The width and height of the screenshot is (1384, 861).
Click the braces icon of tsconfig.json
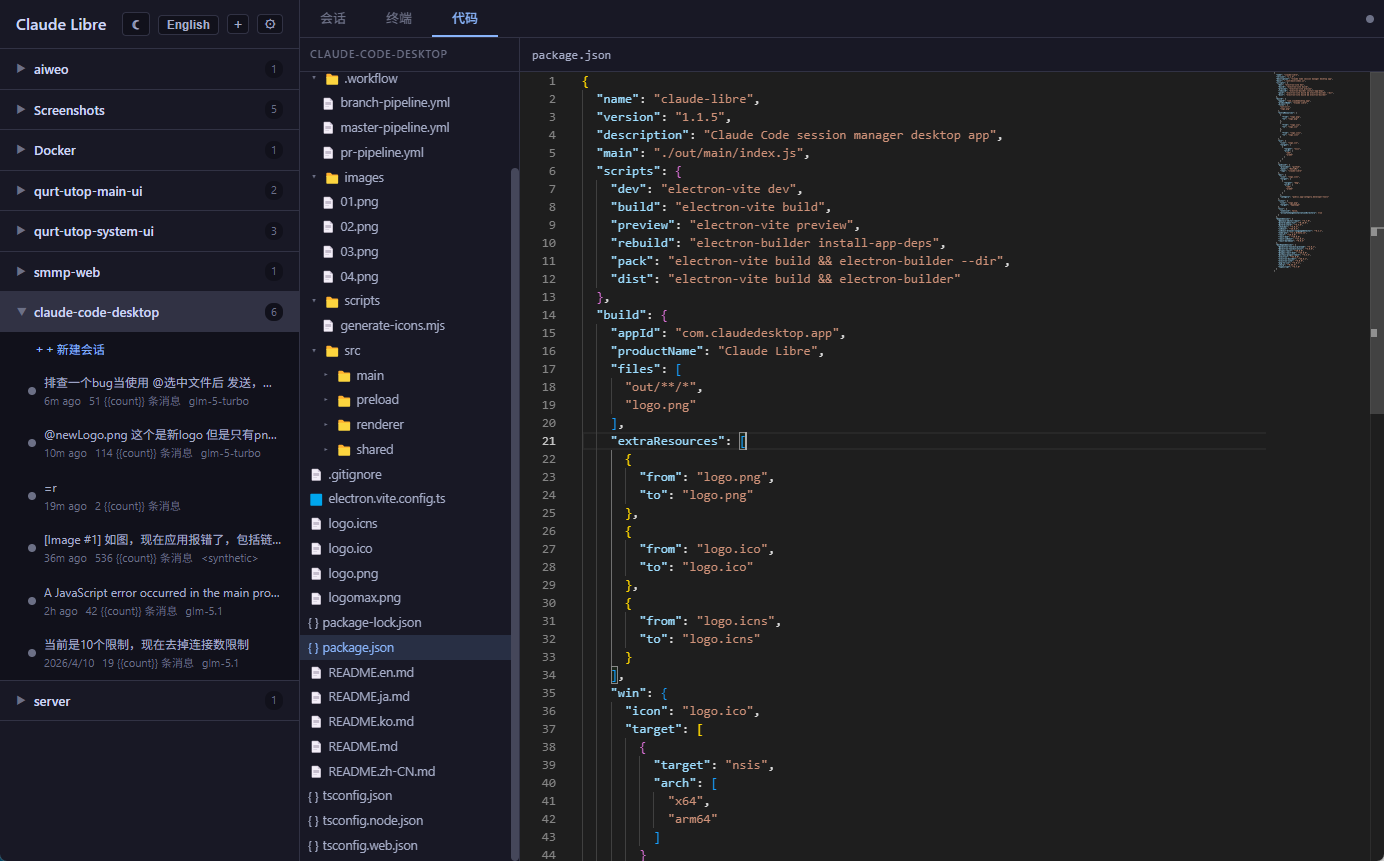click(313, 796)
